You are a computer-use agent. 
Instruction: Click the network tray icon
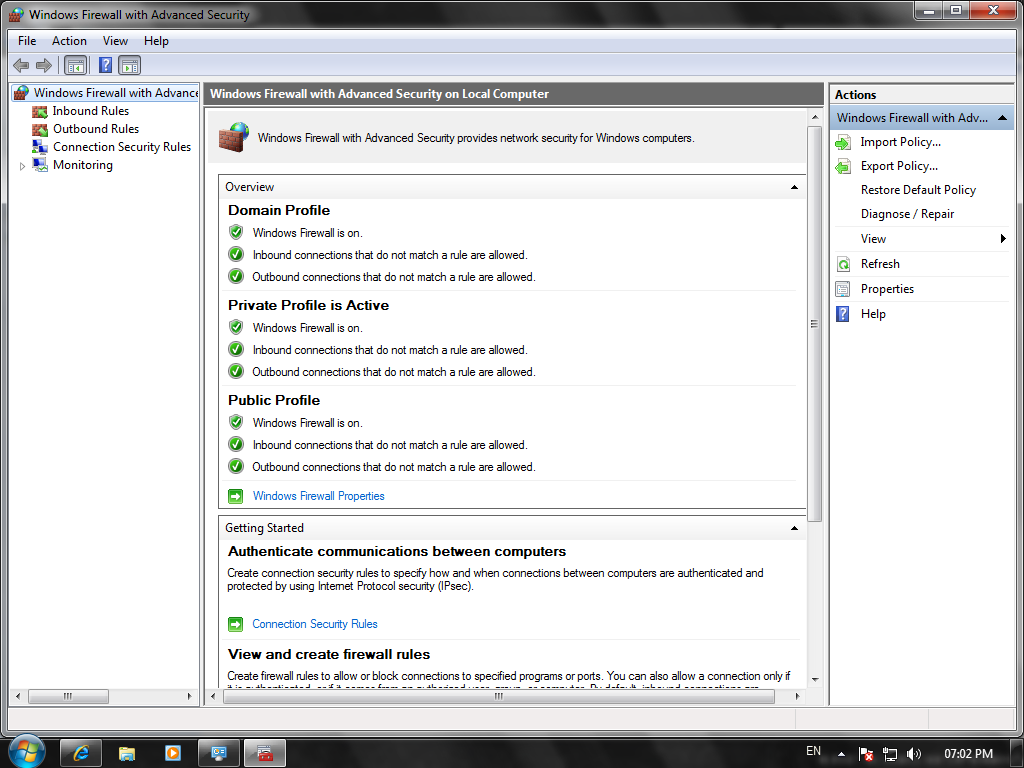[890, 754]
